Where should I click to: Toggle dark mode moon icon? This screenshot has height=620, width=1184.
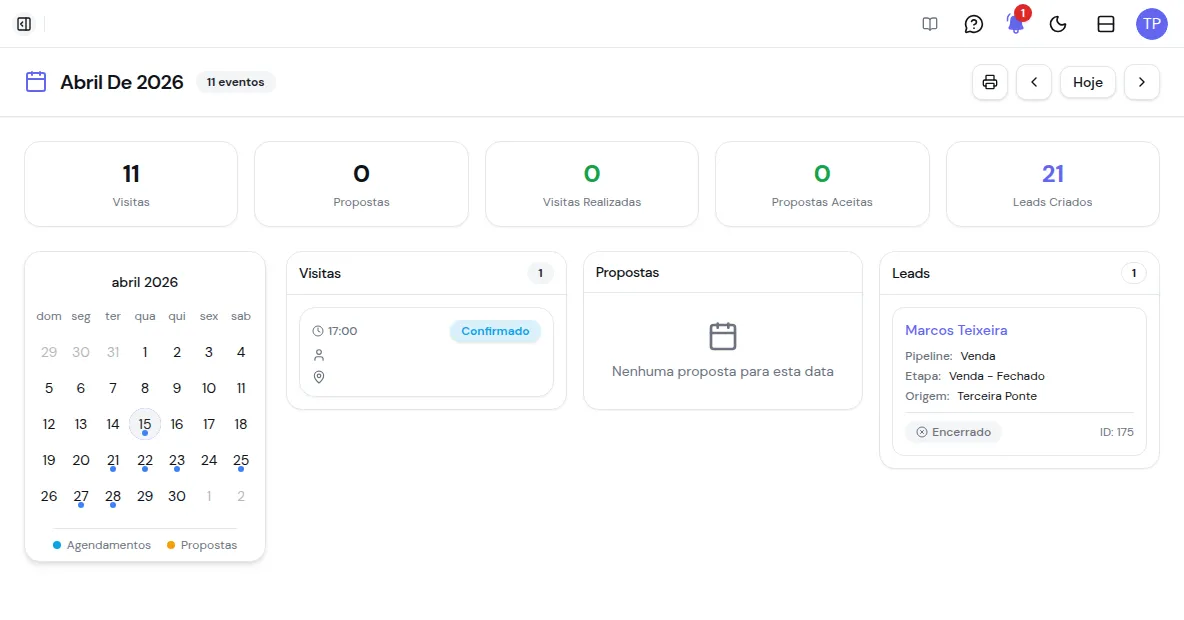point(1058,24)
